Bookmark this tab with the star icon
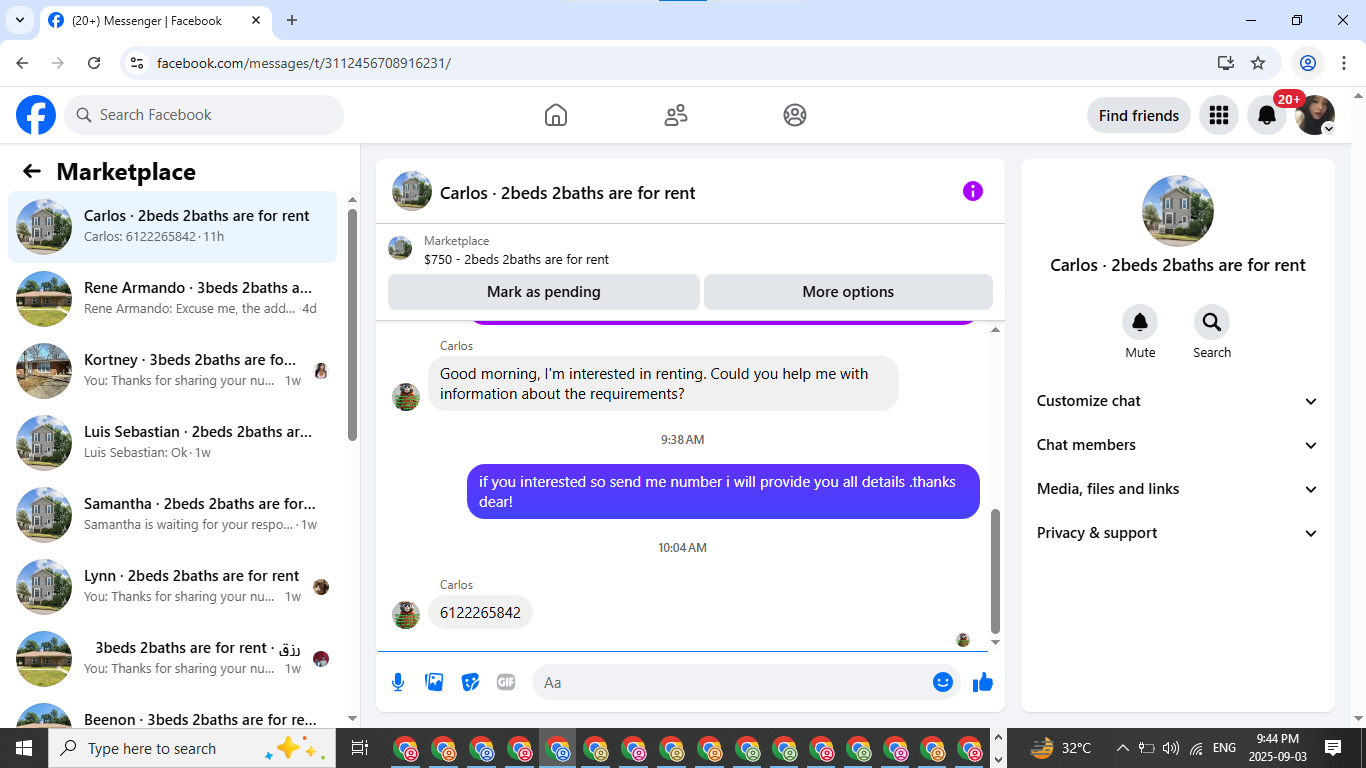 (1258, 63)
